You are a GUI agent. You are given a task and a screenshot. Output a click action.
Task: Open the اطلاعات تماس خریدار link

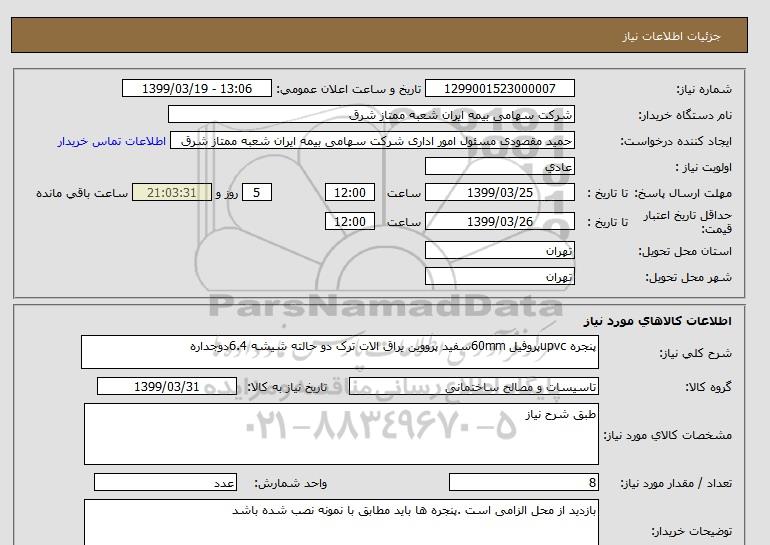pyautogui.click(x=111, y=141)
